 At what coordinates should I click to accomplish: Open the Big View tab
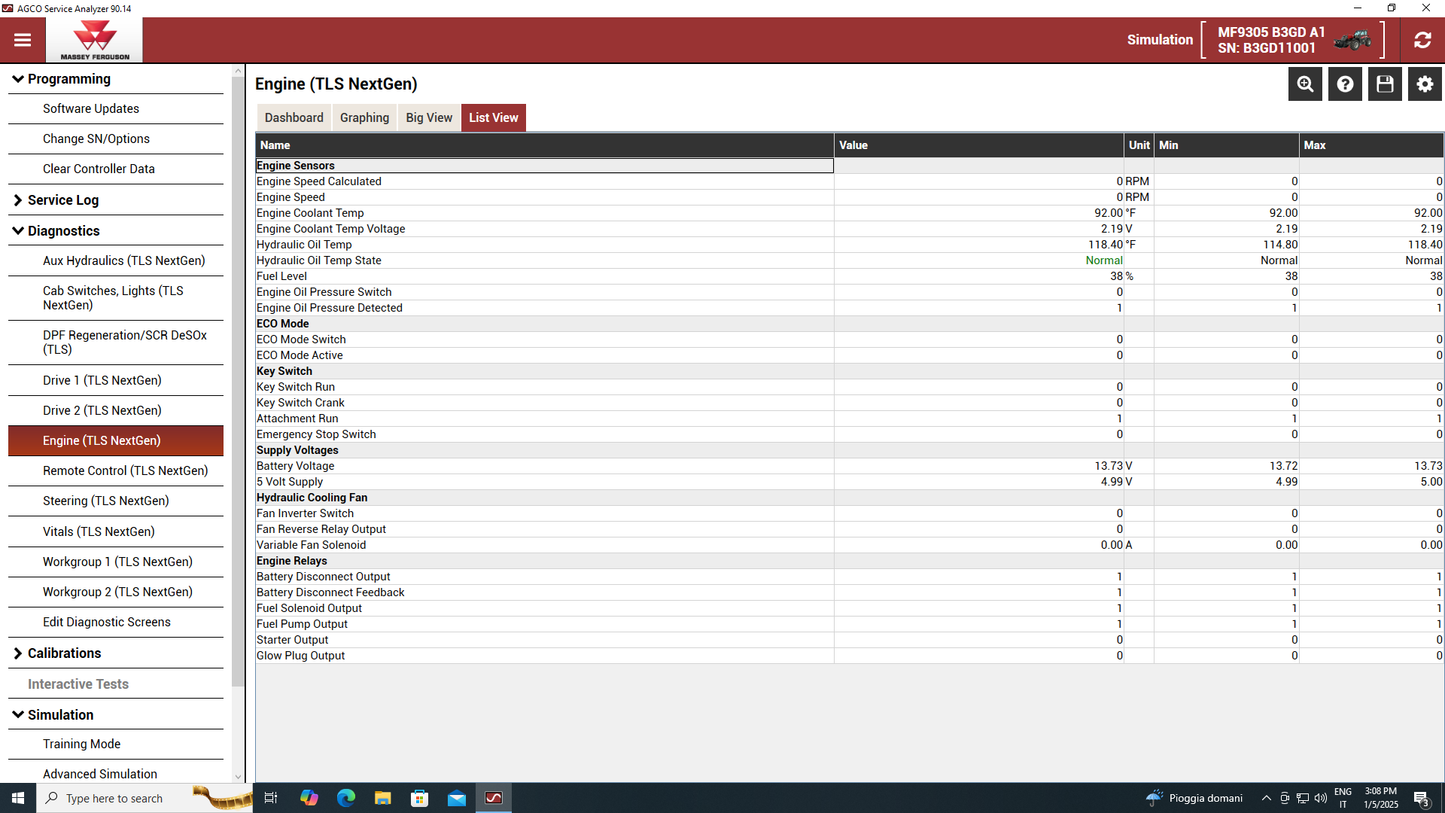click(429, 118)
